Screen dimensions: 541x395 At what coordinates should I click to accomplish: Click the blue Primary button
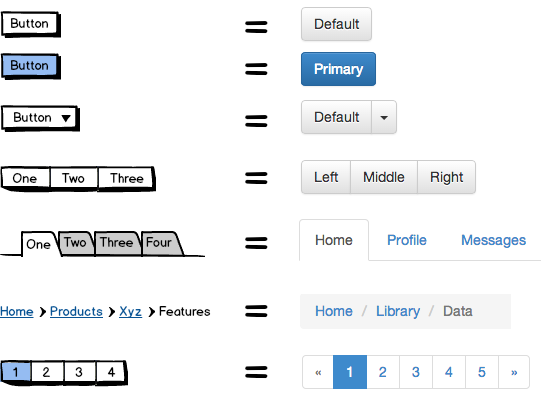[x=338, y=69]
